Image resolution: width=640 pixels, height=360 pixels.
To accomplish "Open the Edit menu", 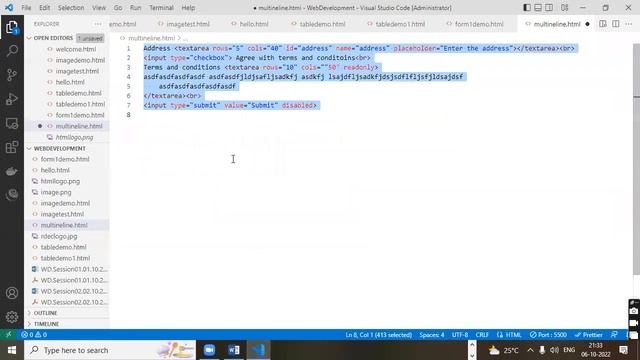I will click(44, 8).
